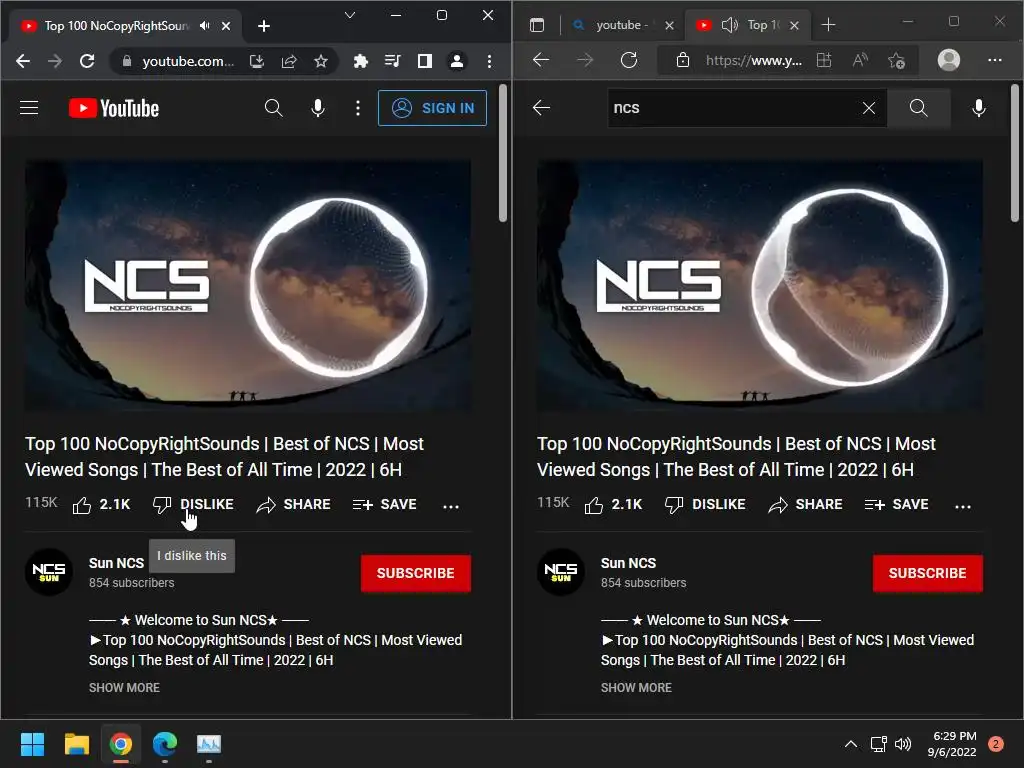Open Chrome media control icon
This screenshot has height=768, width=1024.
pos(392,61)
